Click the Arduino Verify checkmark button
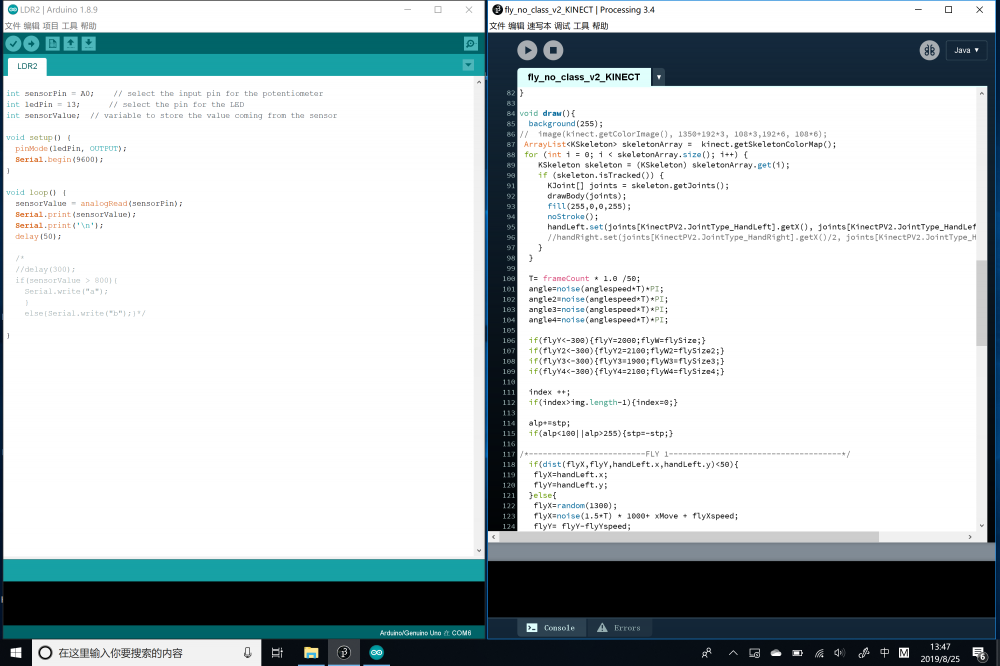This screenshot has width=1000, height=666. point(13,43)
